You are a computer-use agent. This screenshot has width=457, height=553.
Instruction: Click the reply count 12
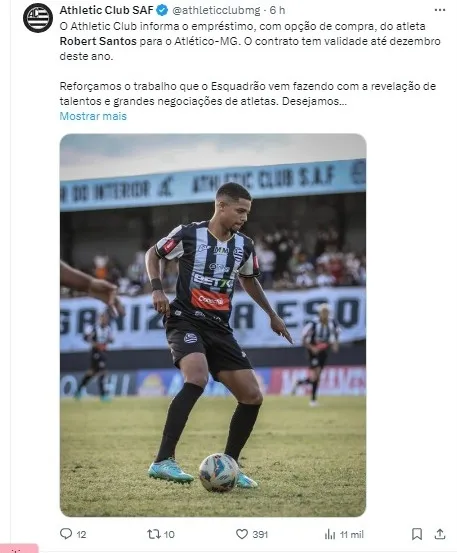pos(81,535)
